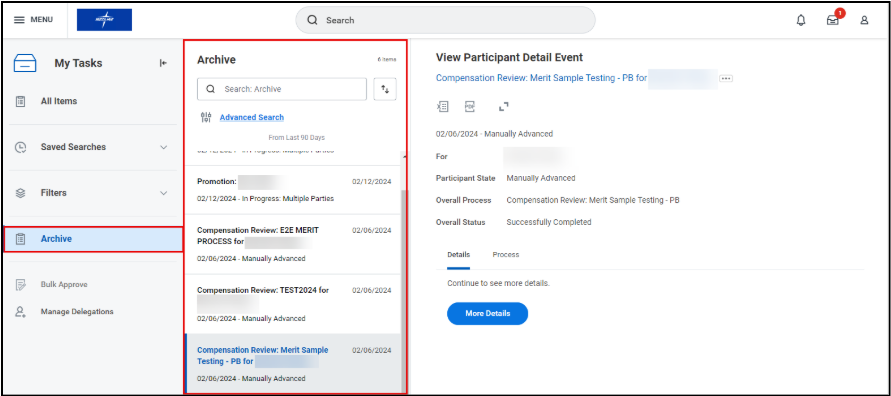Export to Excel icon
The width and height of the screenshot is (891, 396).
(442, 106)
